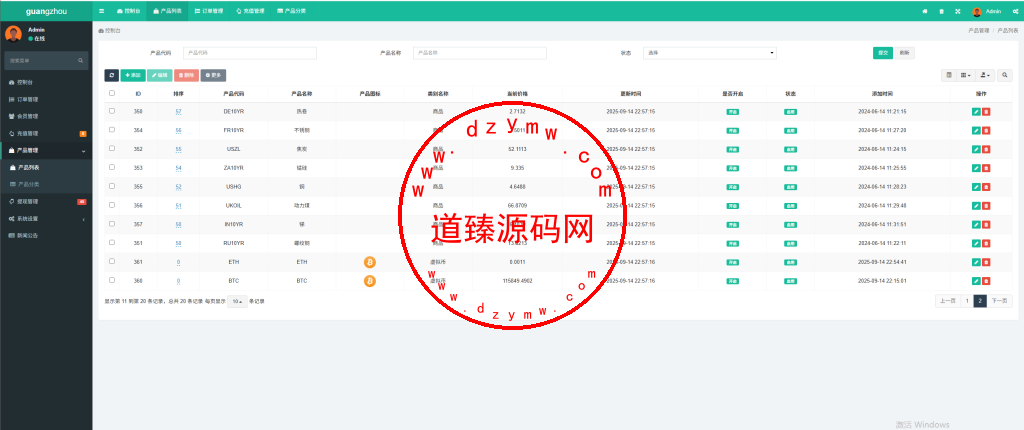Tick the checkbox for USZL row
The image size is (1024, 430).
click(x=112, y=149)
